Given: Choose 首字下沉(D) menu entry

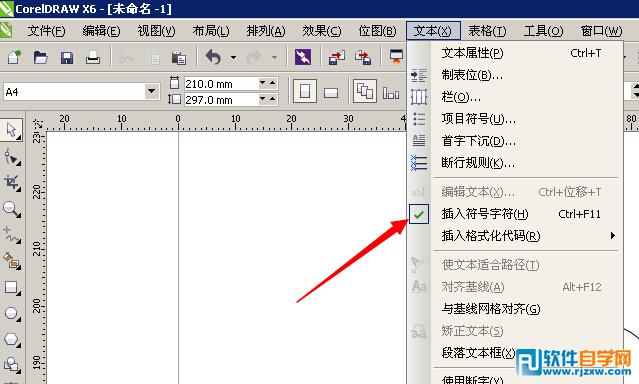Looking at the screenshot, I should pyautogui.click(x=515, y=141).
